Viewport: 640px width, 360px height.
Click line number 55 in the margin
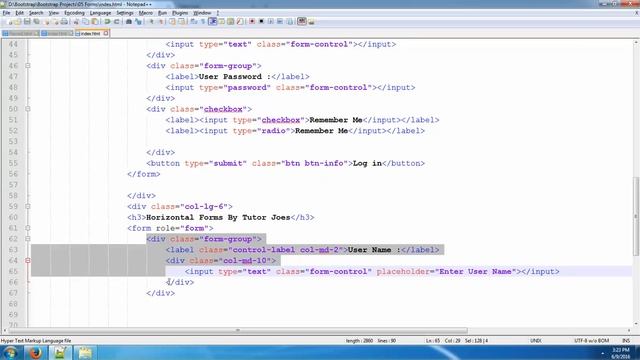(x=13, y=163)
